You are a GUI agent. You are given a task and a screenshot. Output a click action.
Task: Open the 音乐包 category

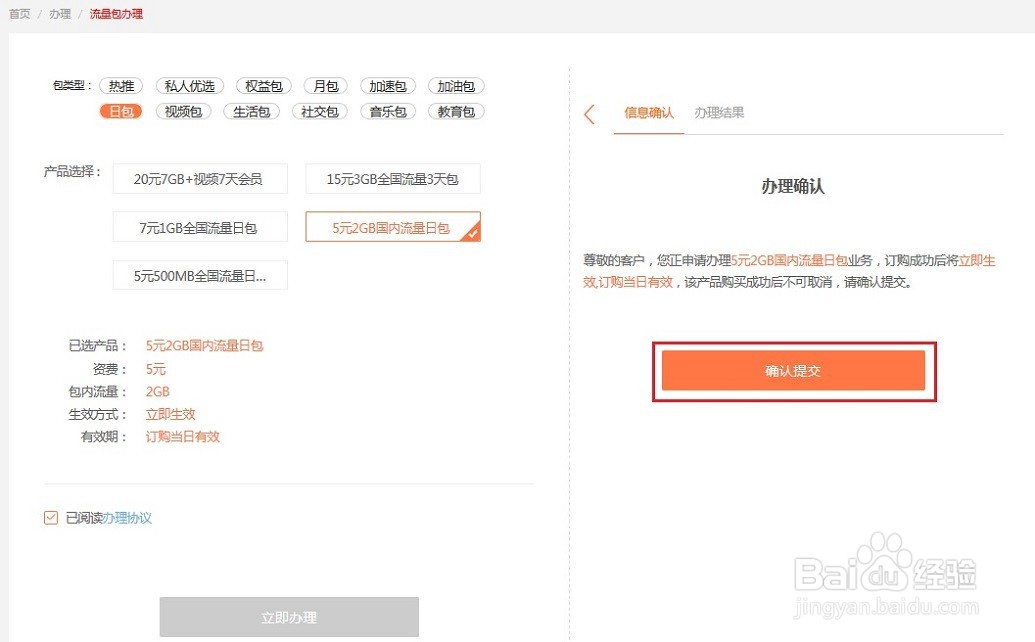[x=387, y=111]
